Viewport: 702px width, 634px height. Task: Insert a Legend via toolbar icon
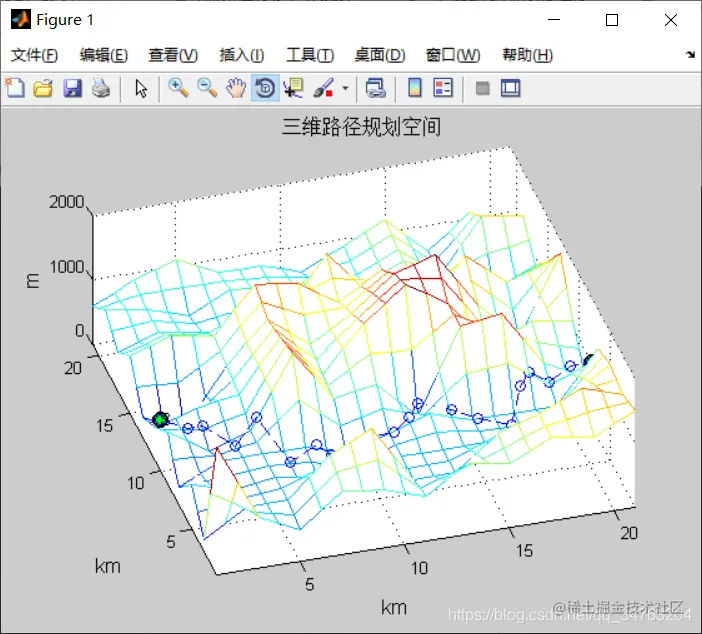click(443, 88)
